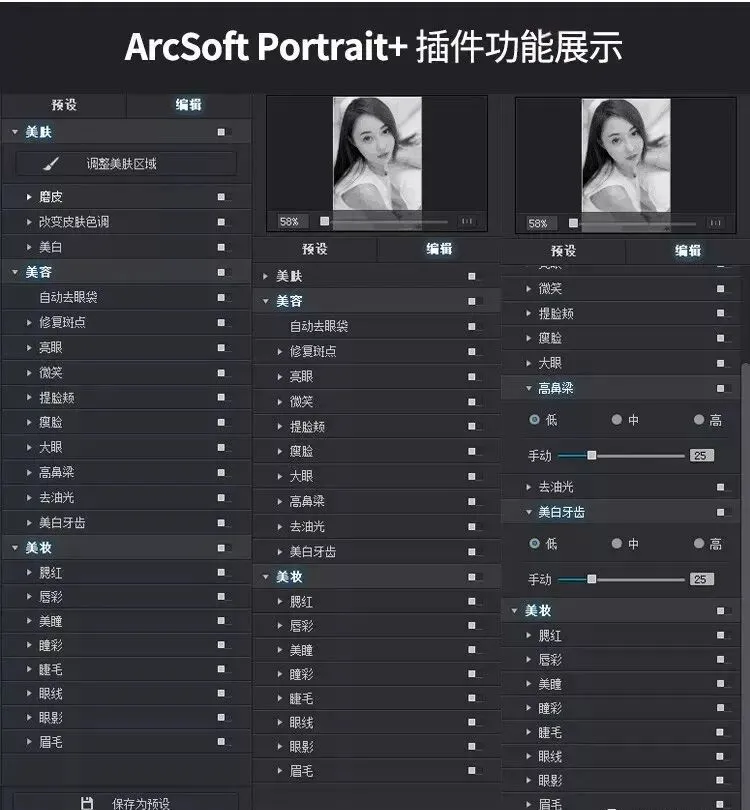
Task: Expand 大眼 row in right panel
Action: (528, 363)
